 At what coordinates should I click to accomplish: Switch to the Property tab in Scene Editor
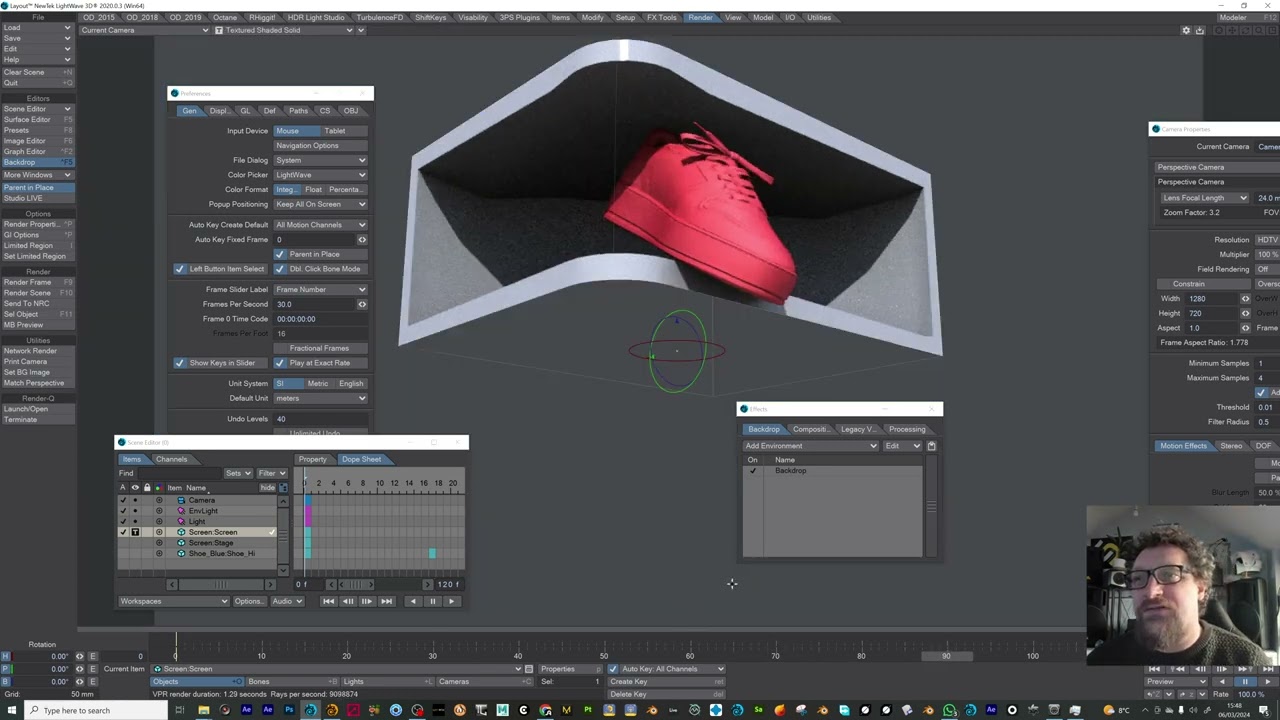click(x=312, y=459)
